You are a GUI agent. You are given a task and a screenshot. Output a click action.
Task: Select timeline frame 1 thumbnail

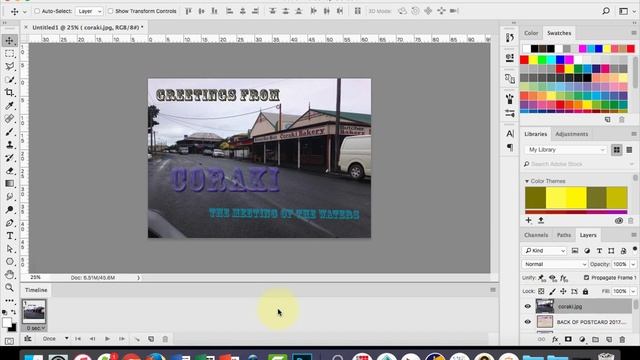point(34,312)
